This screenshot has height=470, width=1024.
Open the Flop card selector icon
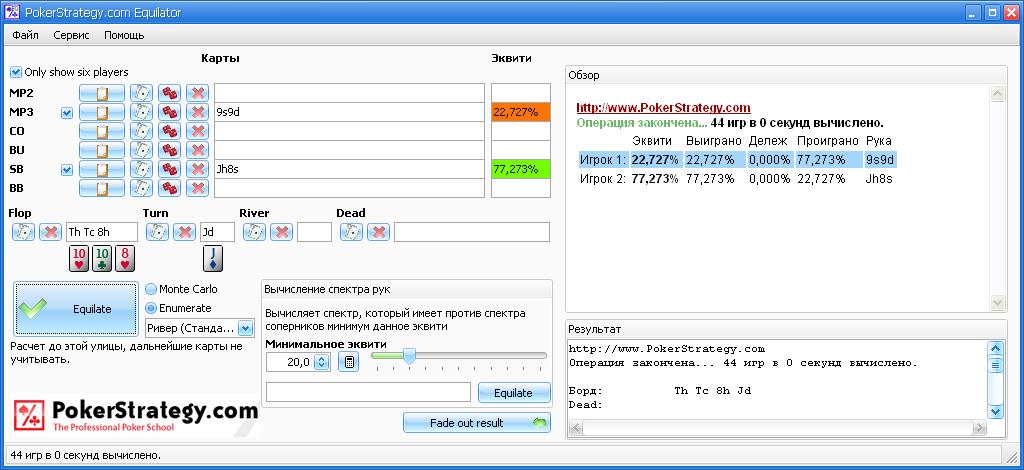[x=23, y=232]
